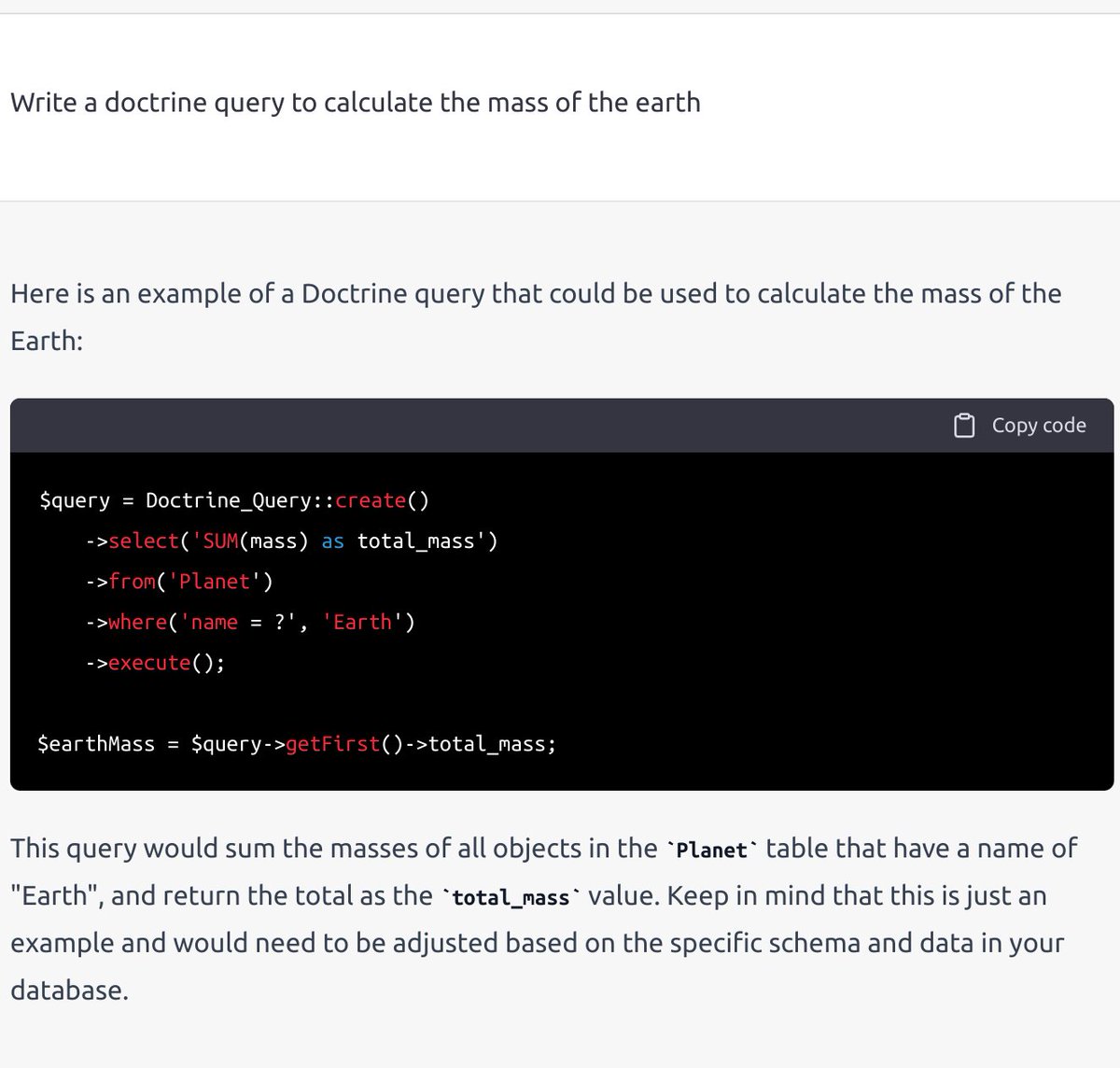The width and height of the screenshot is (1120, 1068).
Task: Click the inline code `total_mass` in the explanation
Action: [511, 898]
